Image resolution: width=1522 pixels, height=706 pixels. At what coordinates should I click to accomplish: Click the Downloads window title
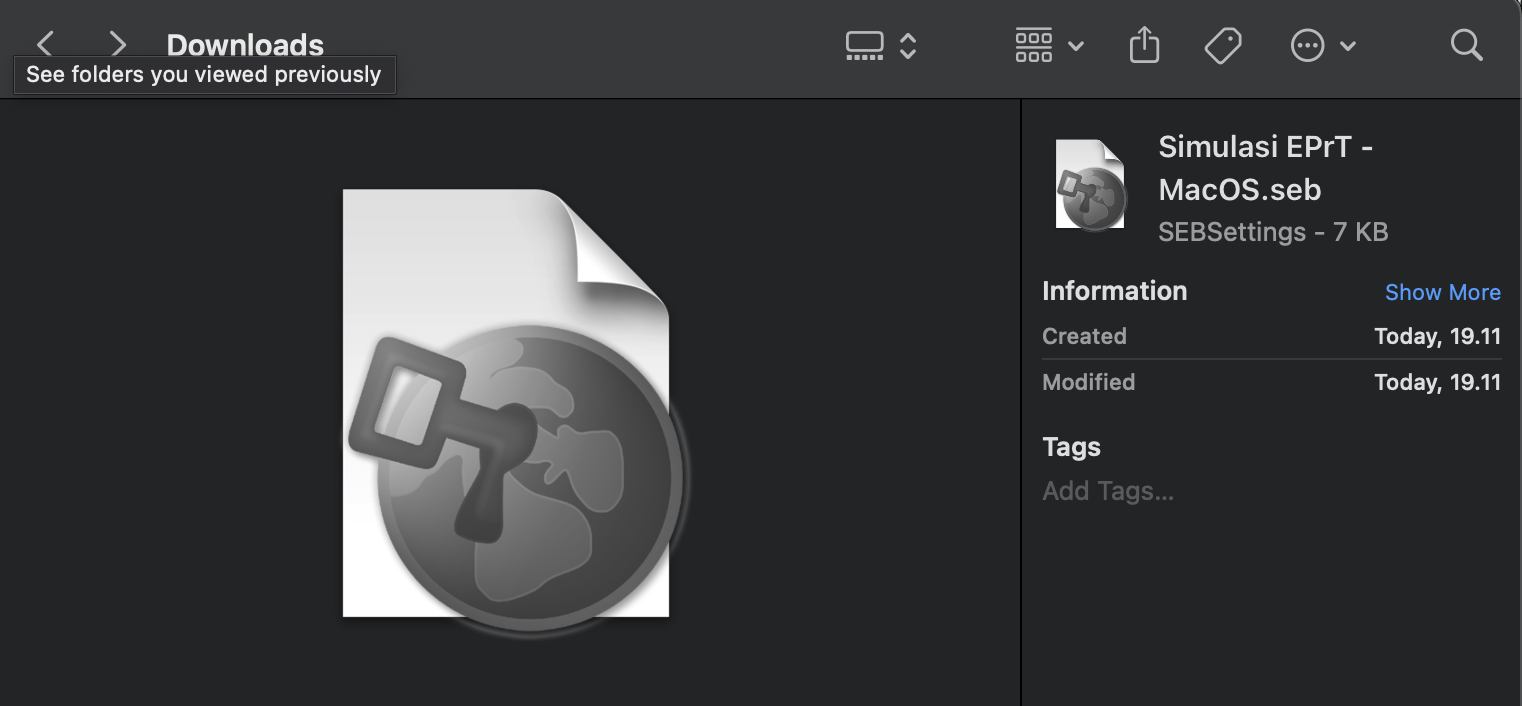pyautogui.click(x=245, y=45)
